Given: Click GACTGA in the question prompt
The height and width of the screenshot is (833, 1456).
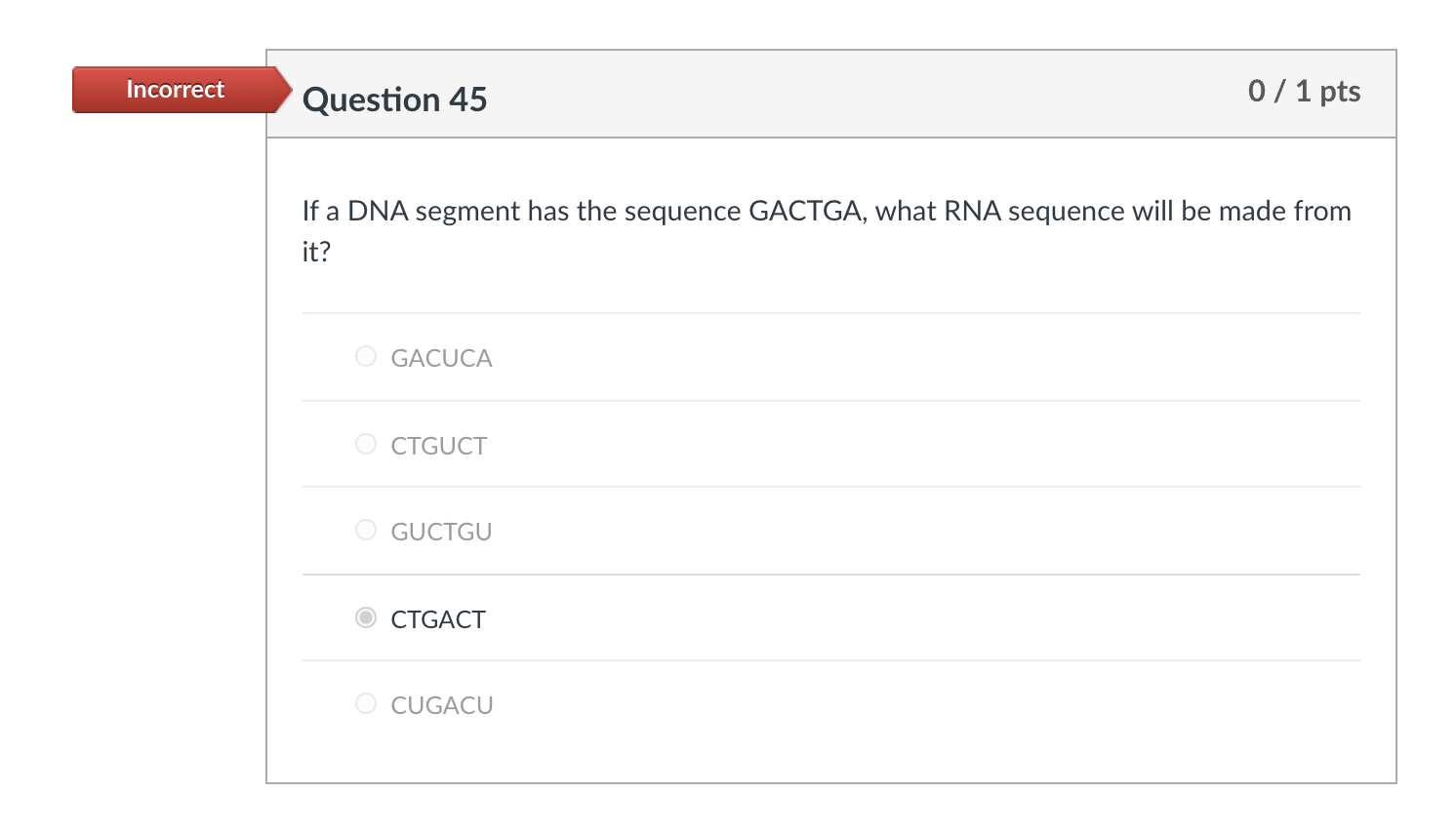Looking at the screenshot, I should [805, 212].
